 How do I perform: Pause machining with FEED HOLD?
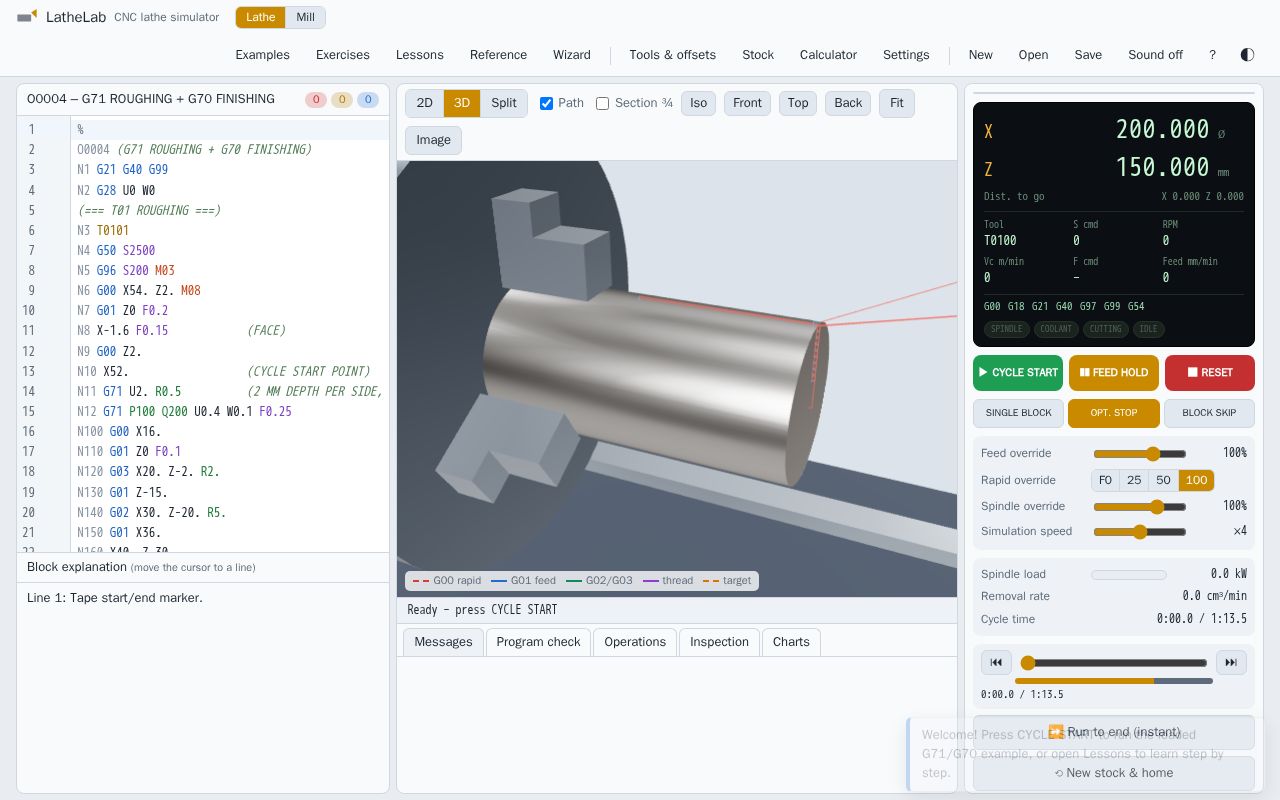coord(1114,372)
